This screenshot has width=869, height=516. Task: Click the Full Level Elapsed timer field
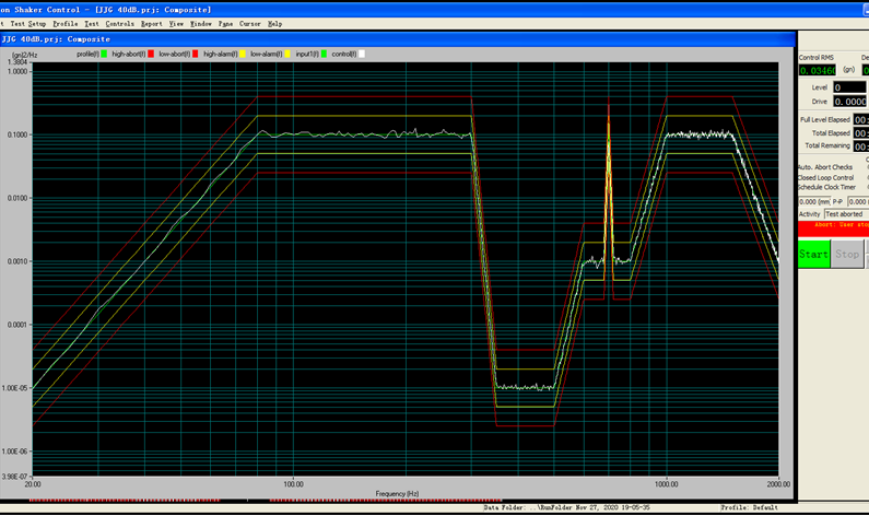click(861, 120)
